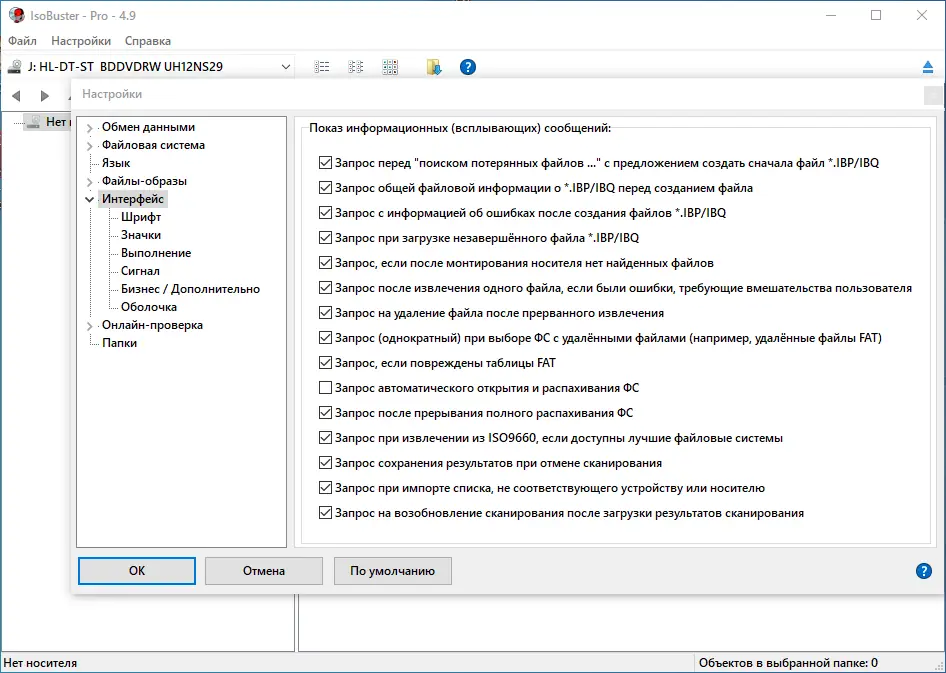This screenshot has width=946, height=673.
Task: Expand the 'Файловая система' tree node arrow
Action: pos(90,146)
